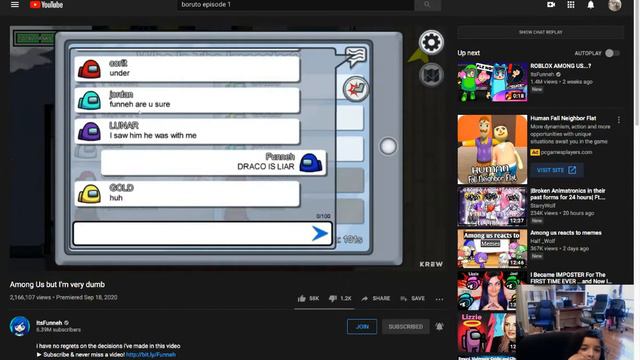Open the ROBLOX AMONG US thumbnail
This screenshot has height=360, width=640.
(x=492, y=82)
